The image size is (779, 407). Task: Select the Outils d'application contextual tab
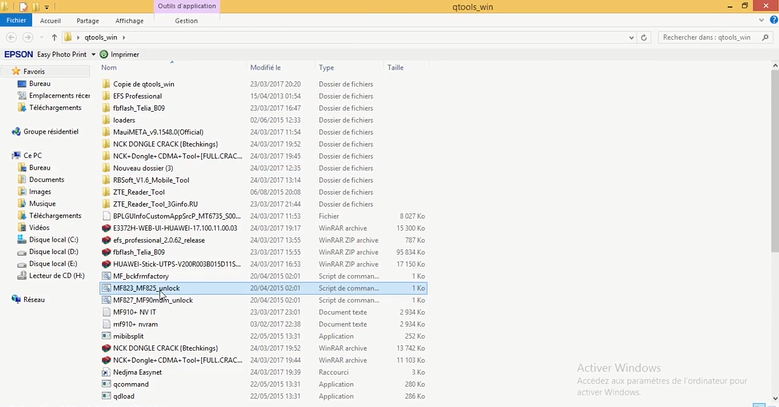point(187,6)
